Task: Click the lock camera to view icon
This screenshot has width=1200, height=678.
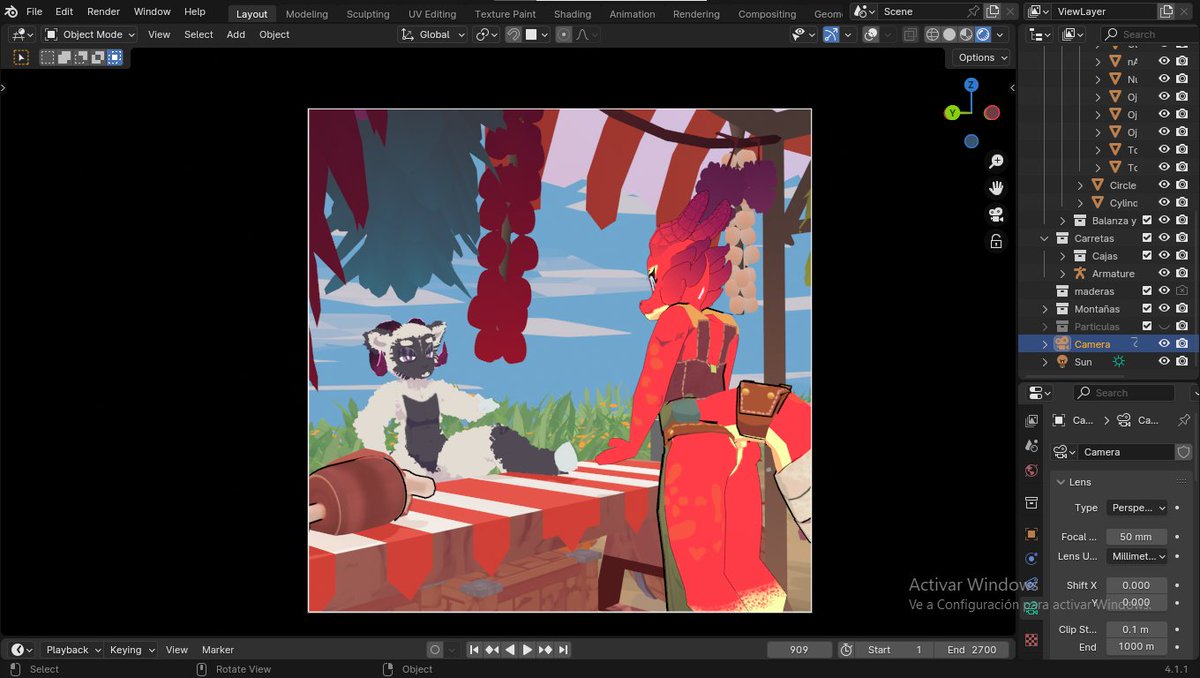Action: (x=996, y=242)
